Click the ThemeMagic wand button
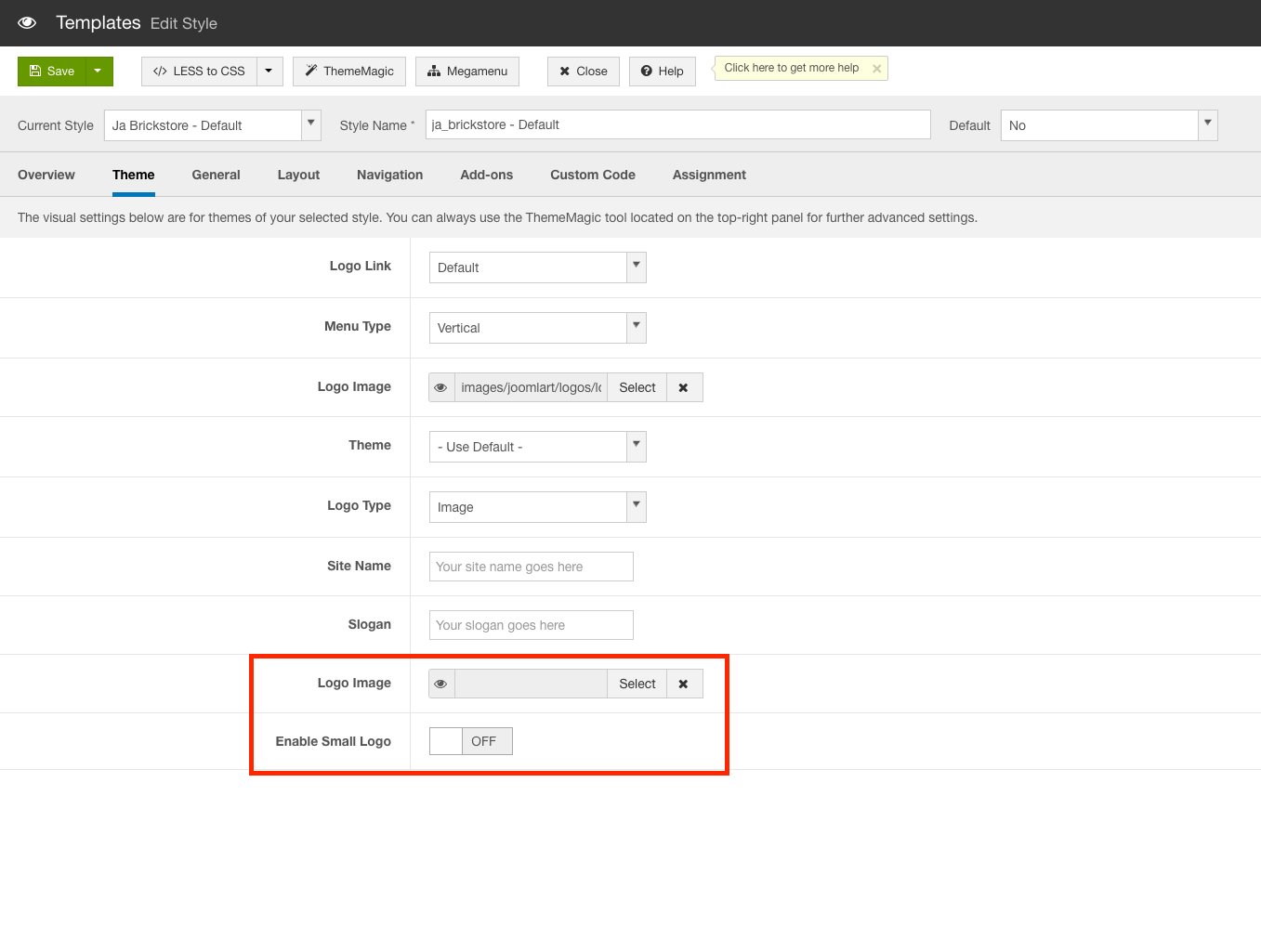The width and height of the screenshot is (1261, 952). tap(348, 72)
